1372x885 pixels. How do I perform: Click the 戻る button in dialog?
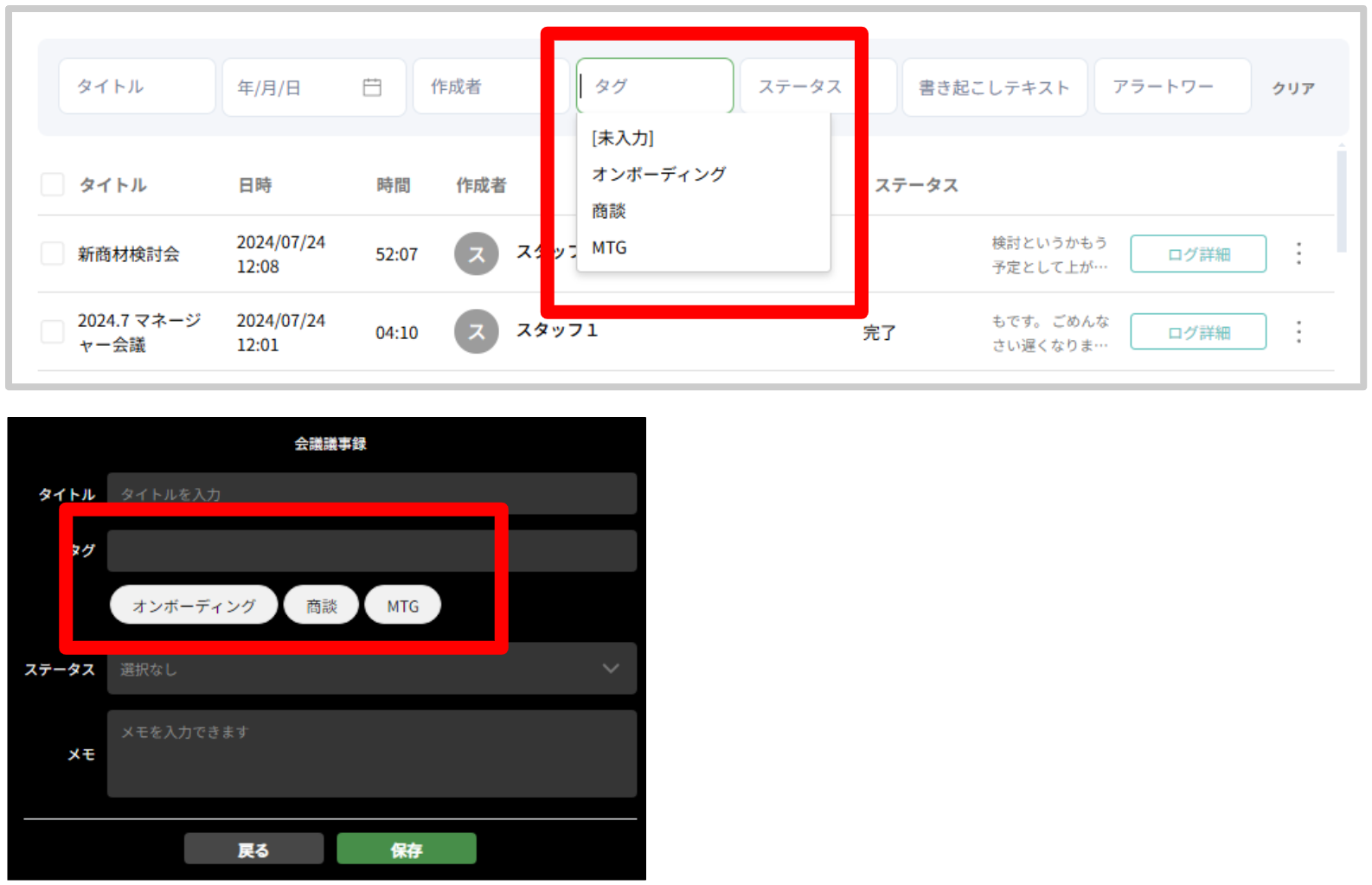click(x=253, y=849)
